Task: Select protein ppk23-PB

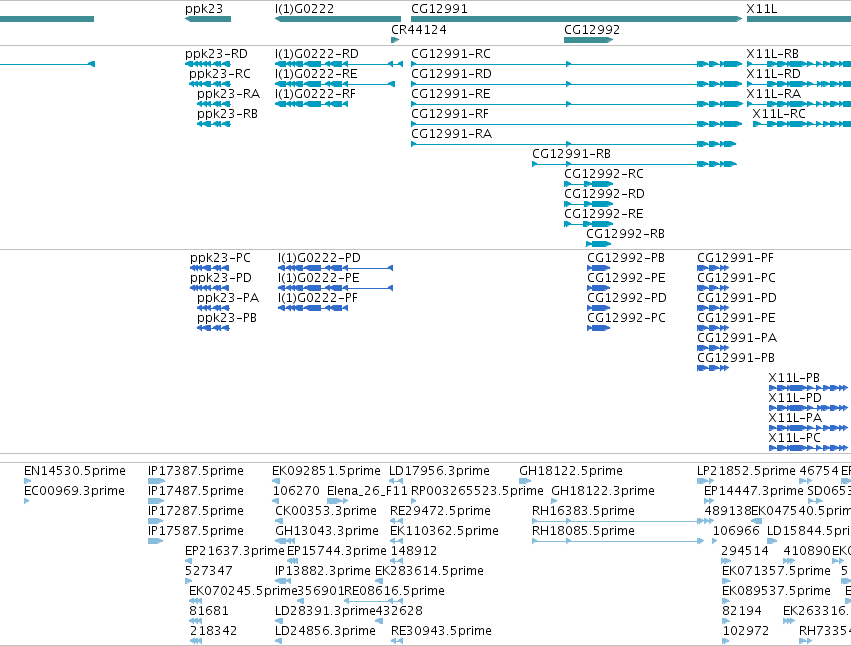Action: pos(227,318)
